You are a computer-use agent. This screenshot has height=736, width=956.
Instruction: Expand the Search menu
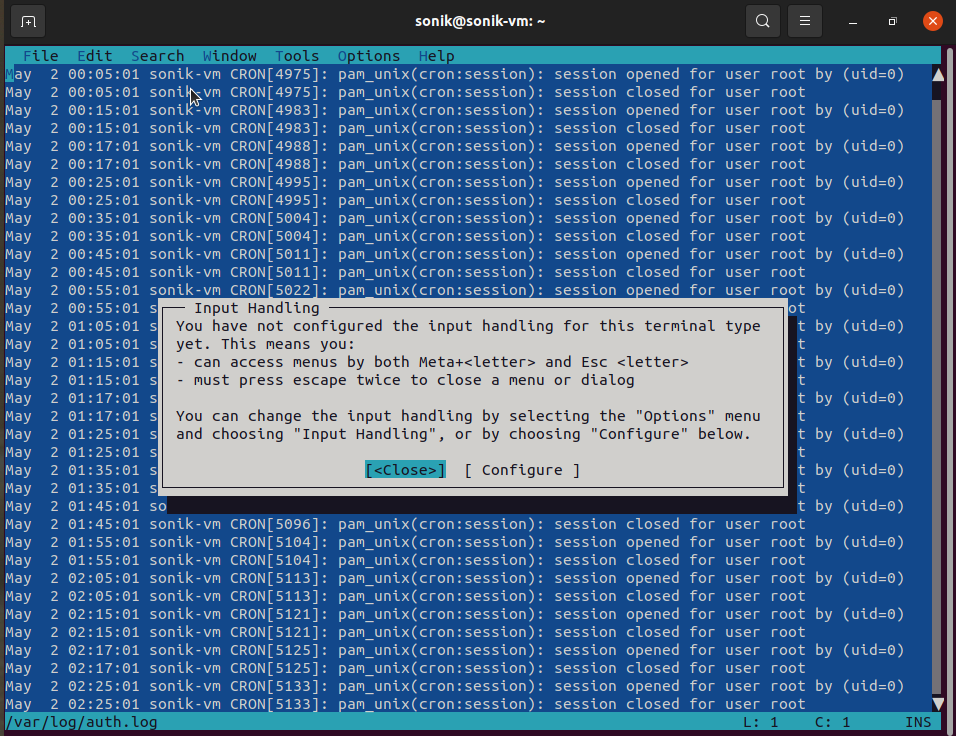[x=157, y=56]
